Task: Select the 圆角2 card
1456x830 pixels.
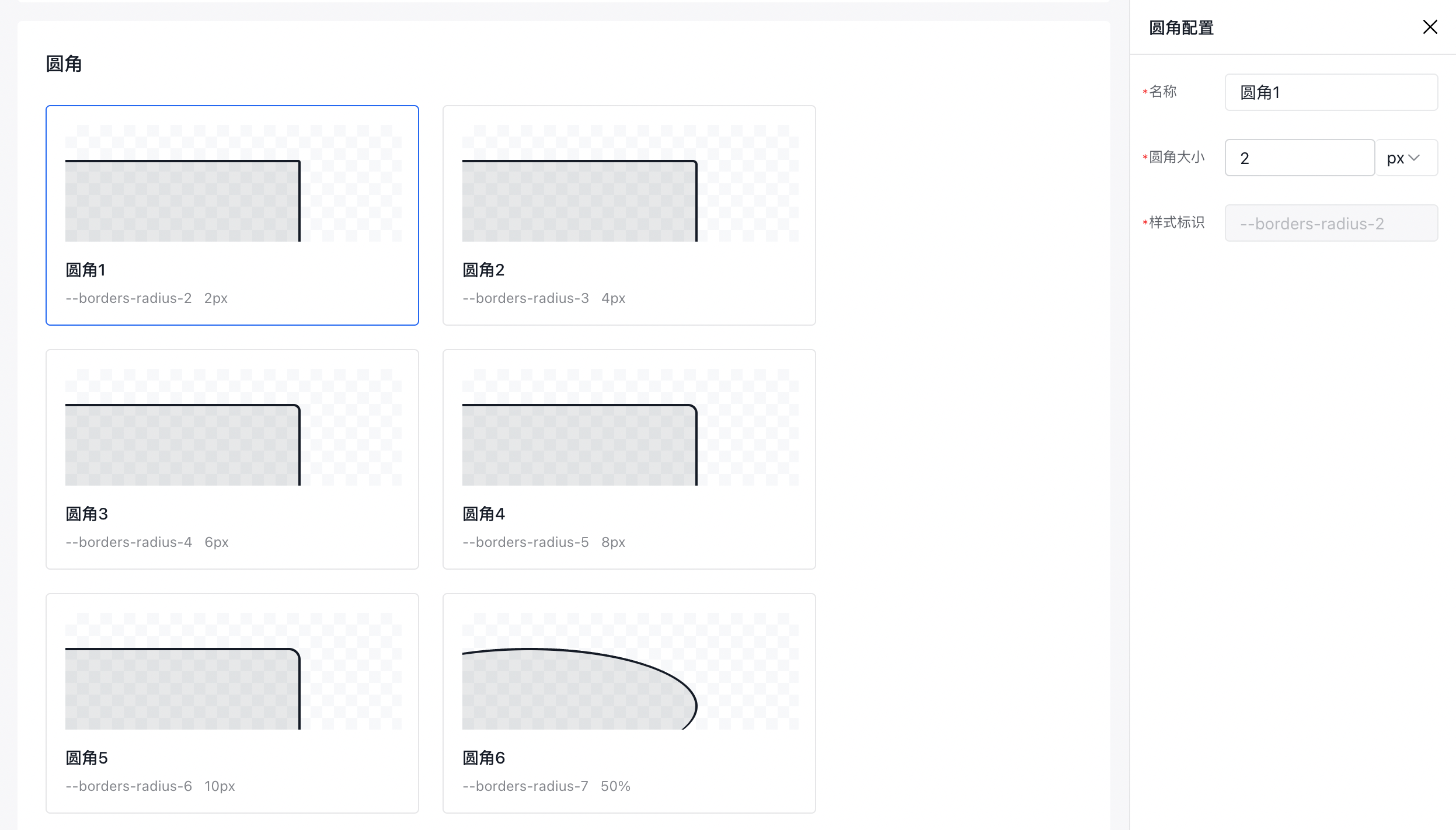Action: [629, 215]
